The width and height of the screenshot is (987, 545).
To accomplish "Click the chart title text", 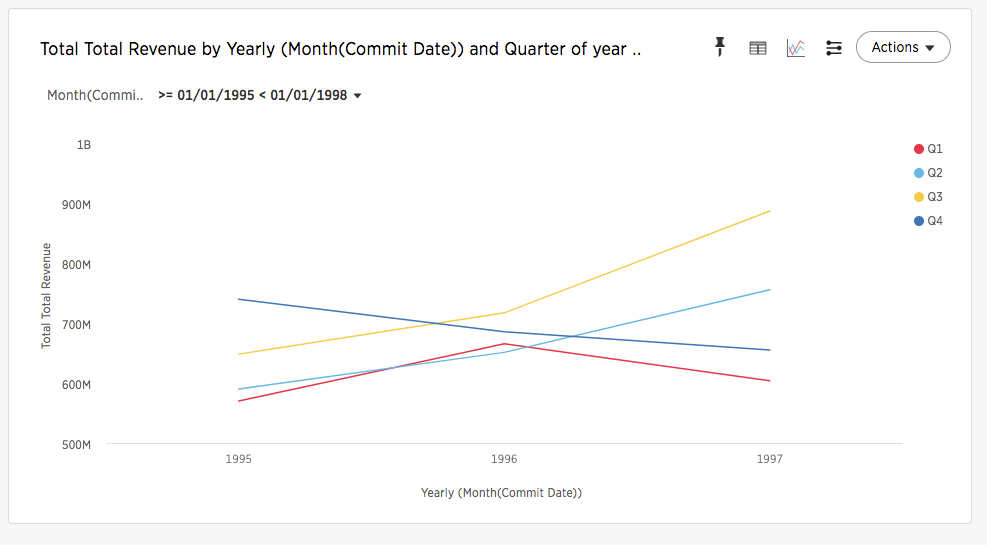I will tap(340, 48).
